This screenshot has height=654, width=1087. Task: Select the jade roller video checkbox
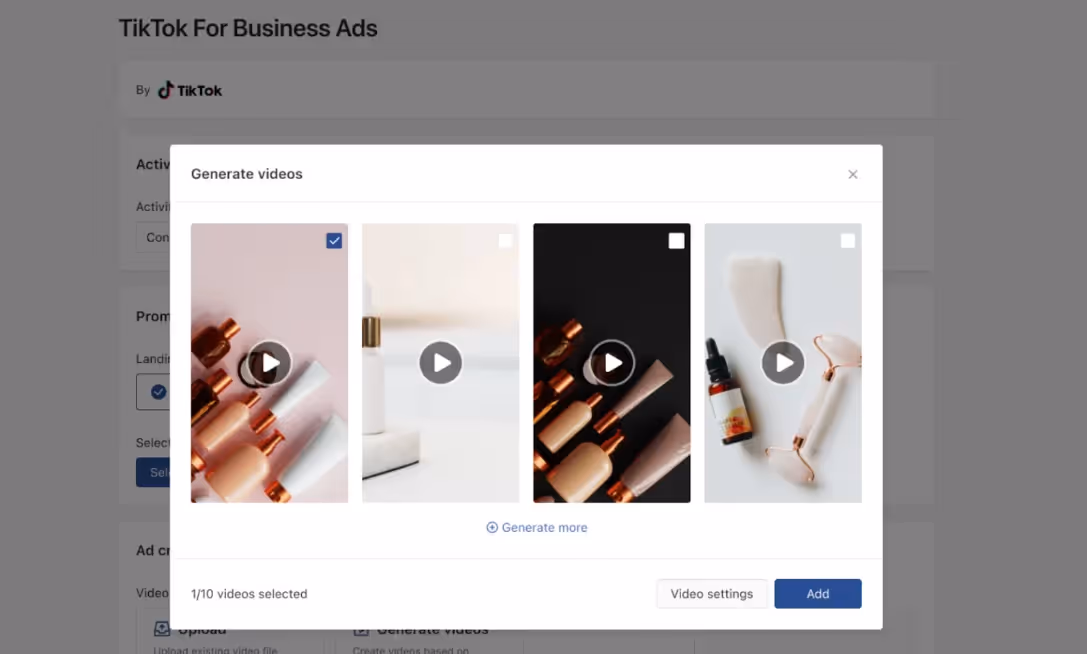point(848,241)
